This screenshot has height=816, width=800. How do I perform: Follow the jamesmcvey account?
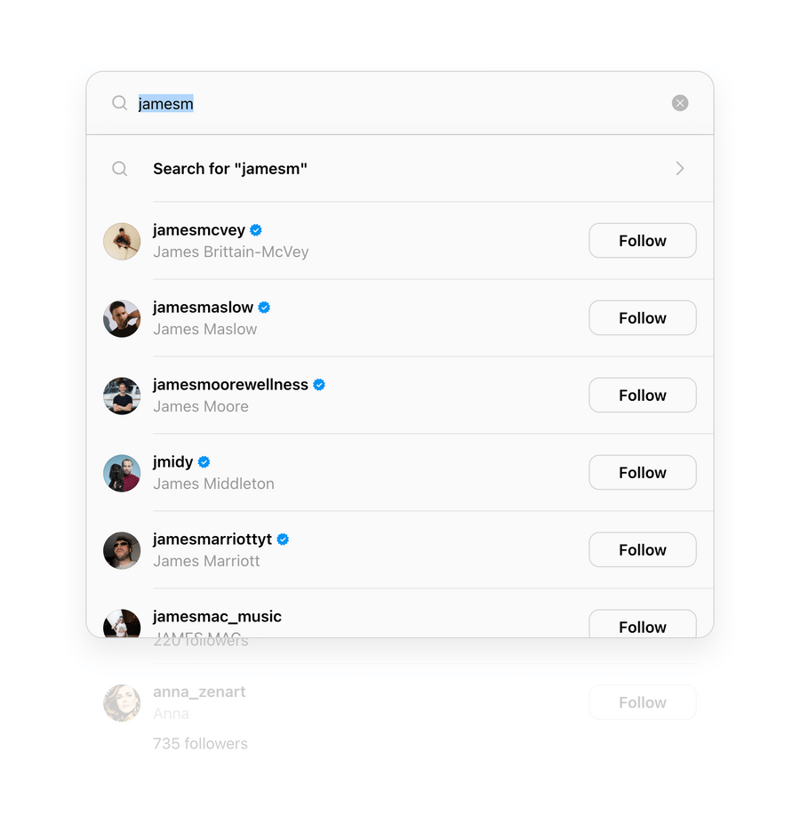[642, 240]
